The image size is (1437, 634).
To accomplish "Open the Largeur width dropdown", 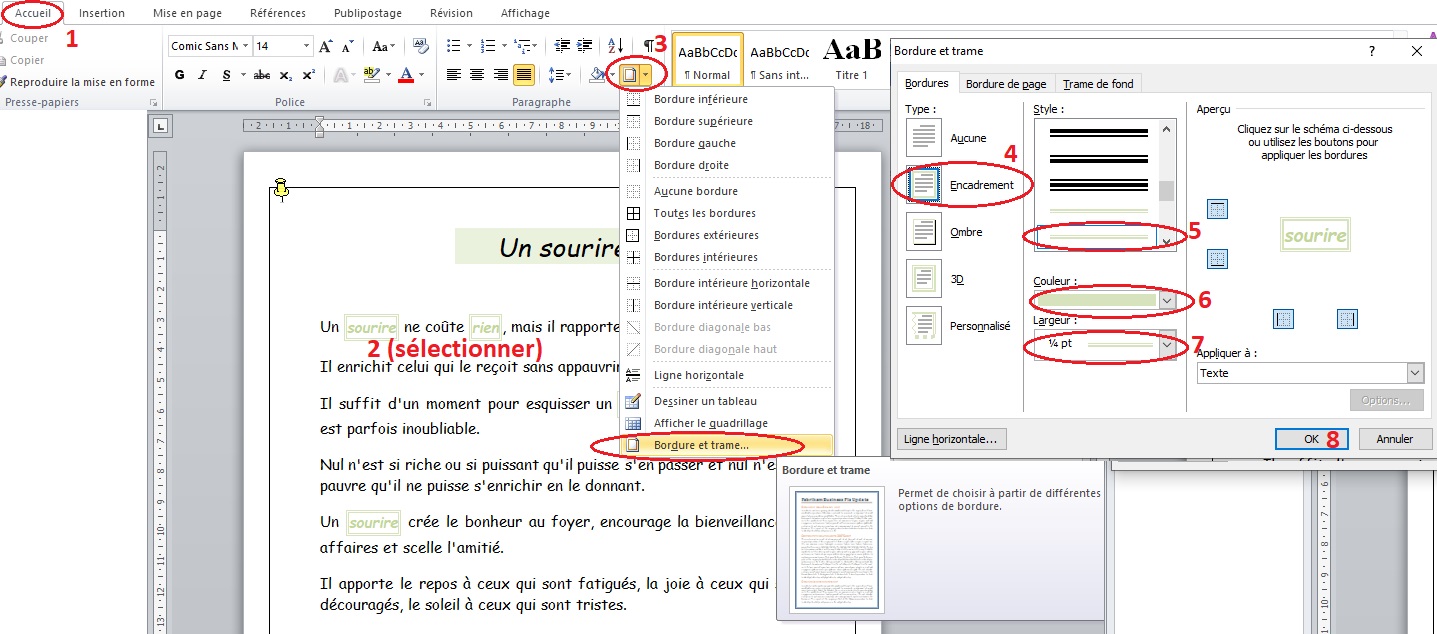I will (1167, 344).
